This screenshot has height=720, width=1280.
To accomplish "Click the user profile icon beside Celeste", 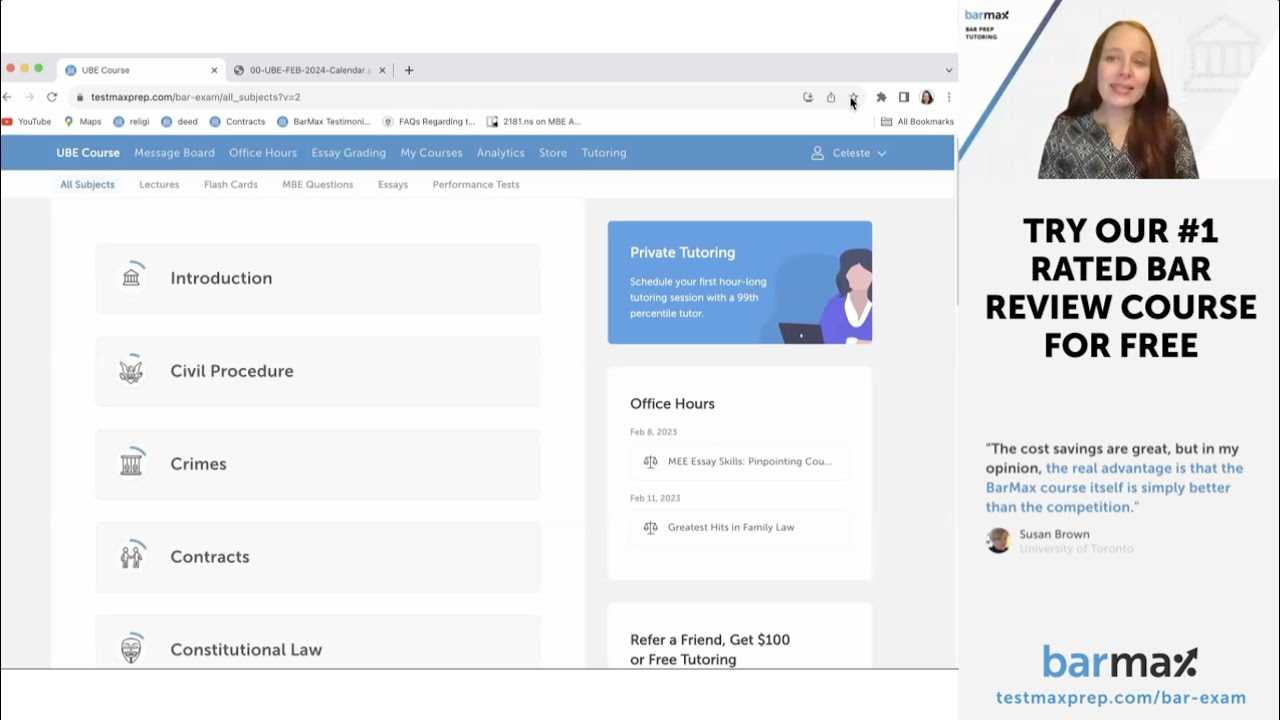I will tap(817, 153).
